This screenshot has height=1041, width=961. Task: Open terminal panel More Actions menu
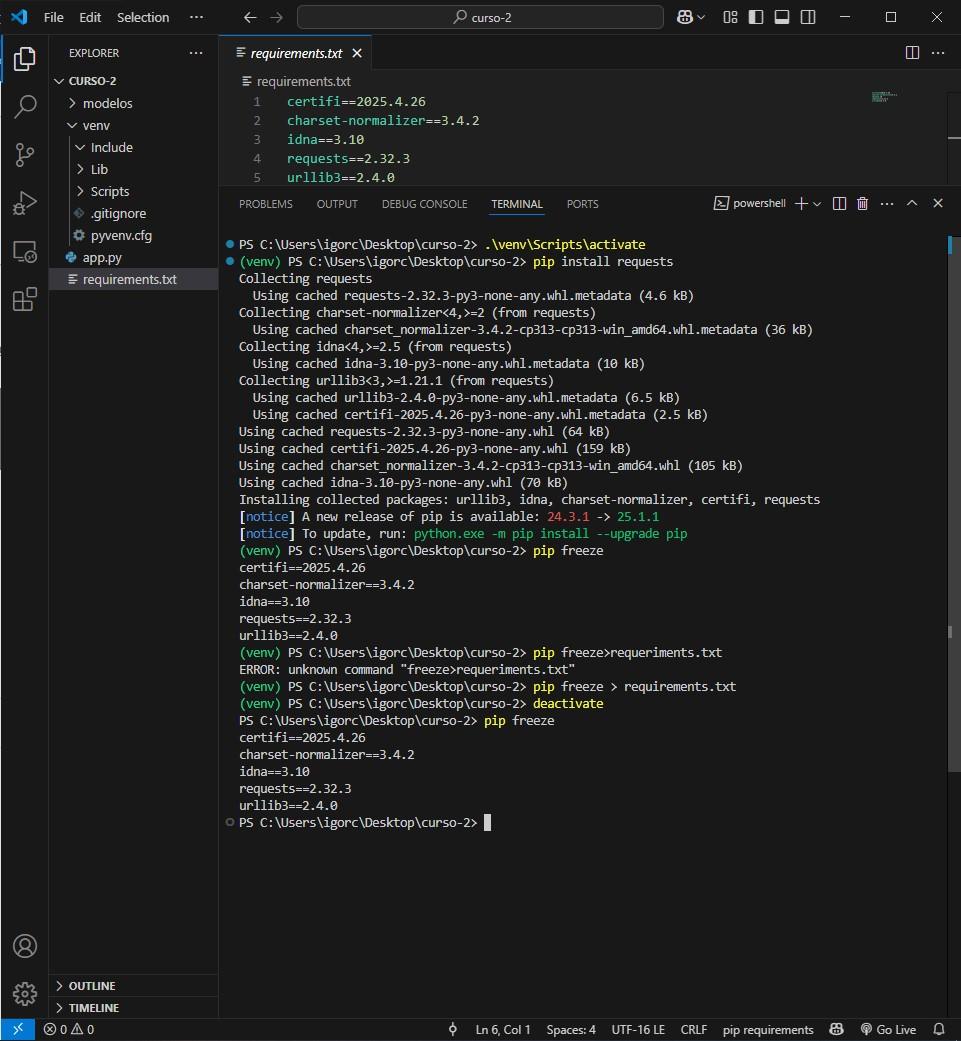[887, 204]
